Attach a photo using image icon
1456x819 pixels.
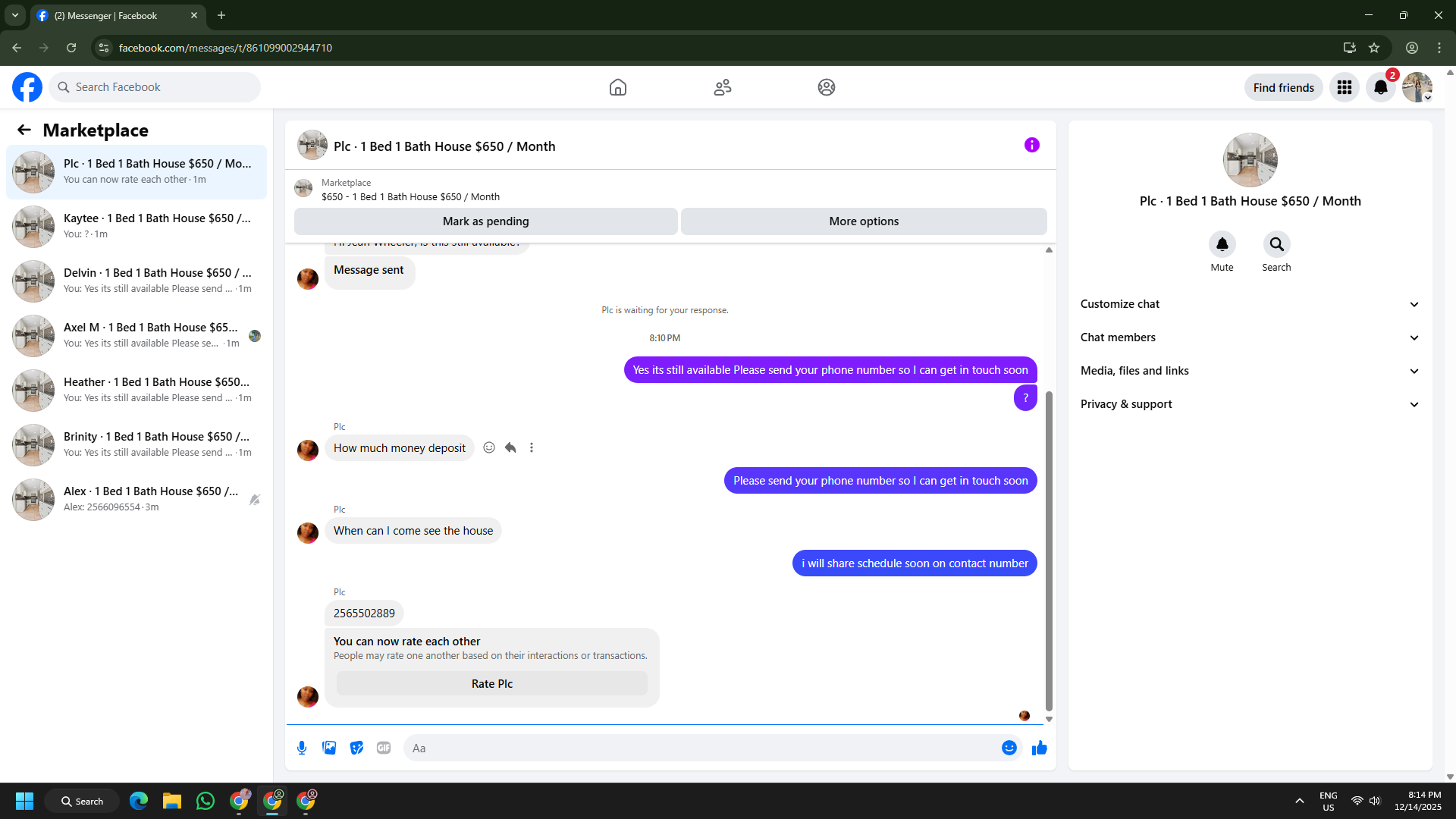click(329, 748)
